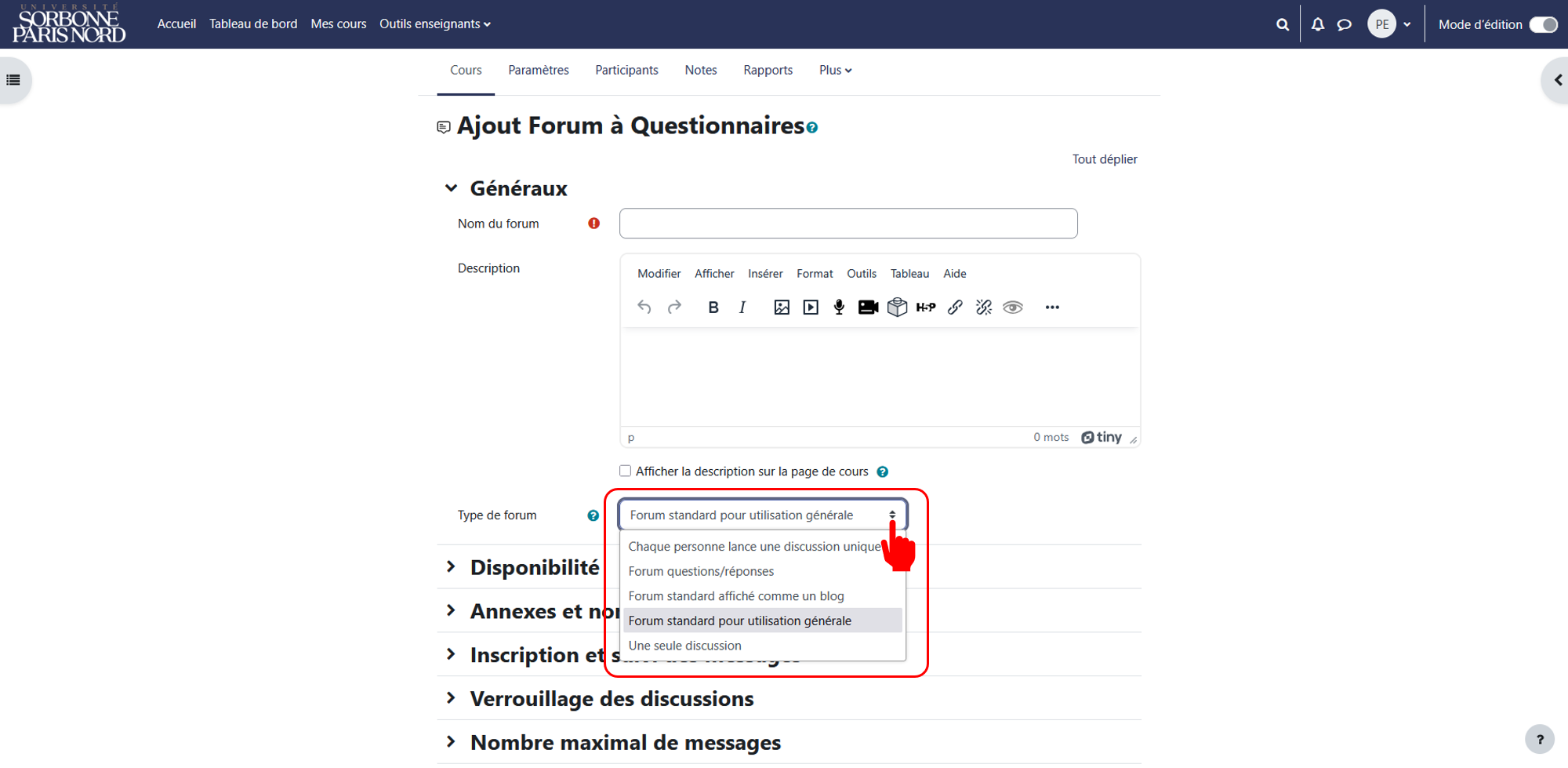Switch to the Participants tab

(626, 71)
